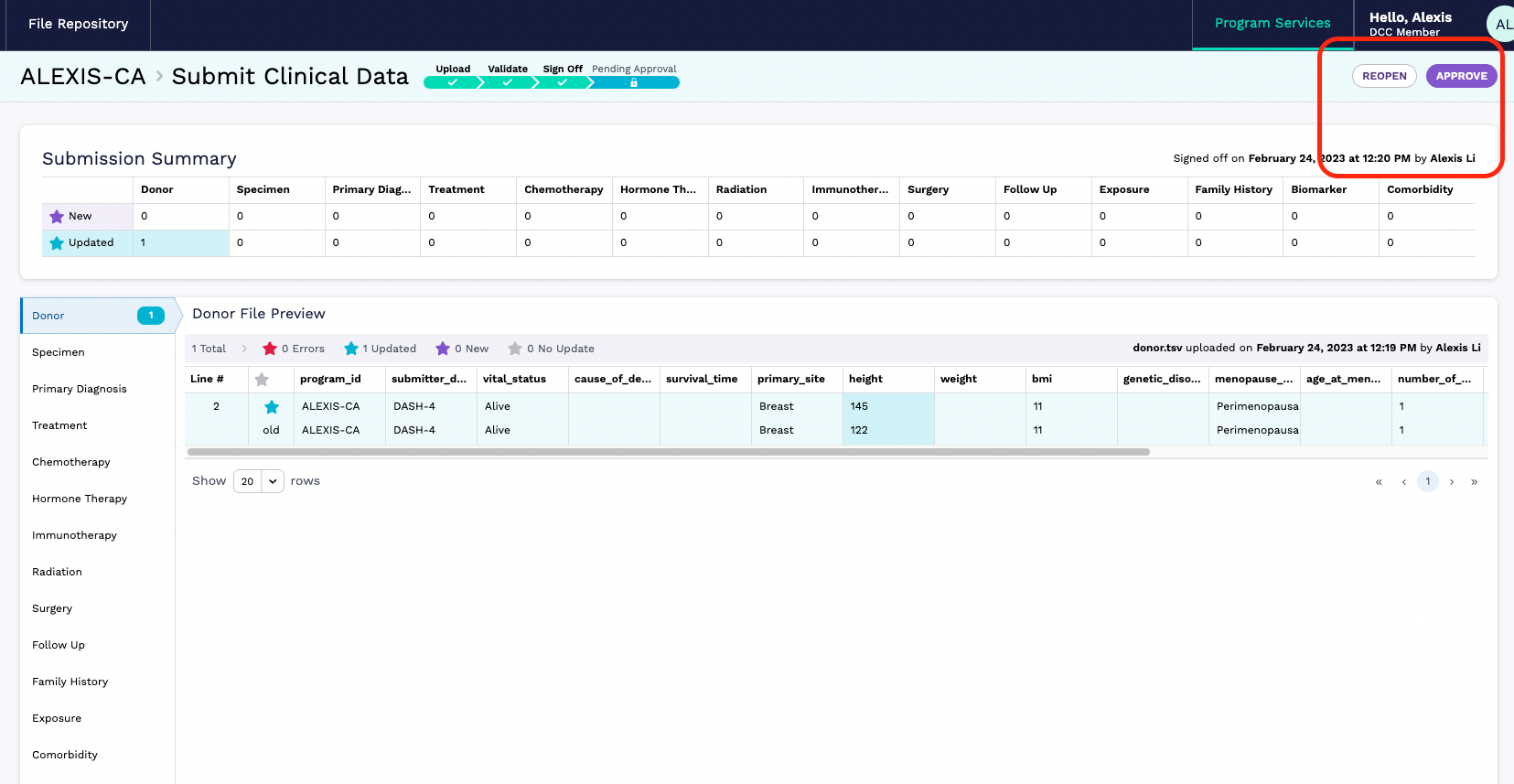Screen dimensions: 1514x784
Task: Go to first page with double-left arrow
Action: pyautogui.click(x=1379, y=482)
